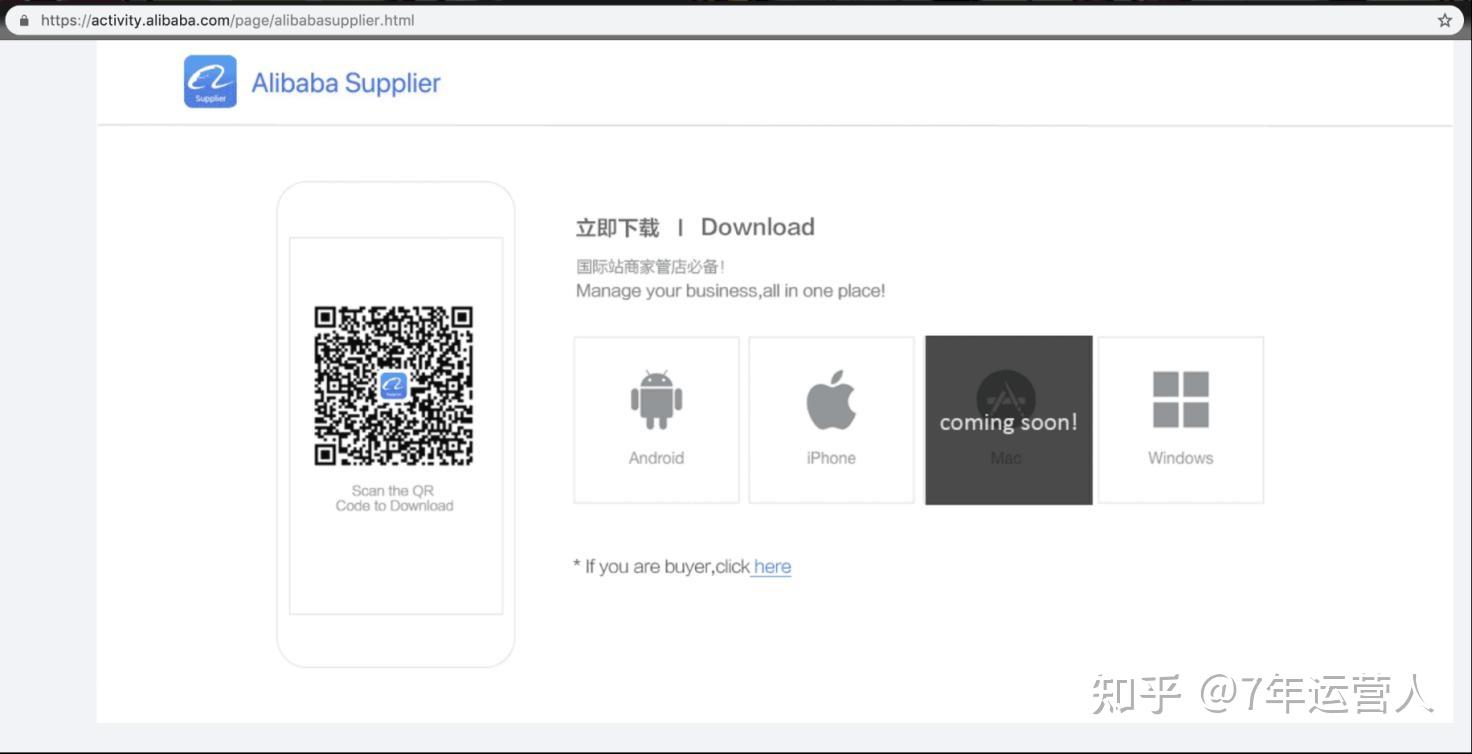Click the "国际站商家管店必备!" tagline
This screenshot has height=754, width=1472.
coord(650,267)
